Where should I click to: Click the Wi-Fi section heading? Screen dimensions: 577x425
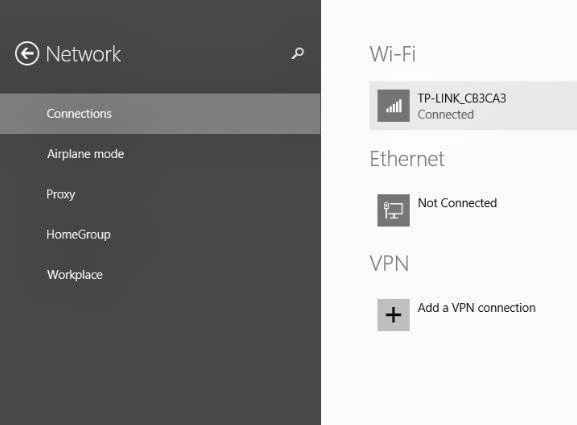click(x=393, y=54)
